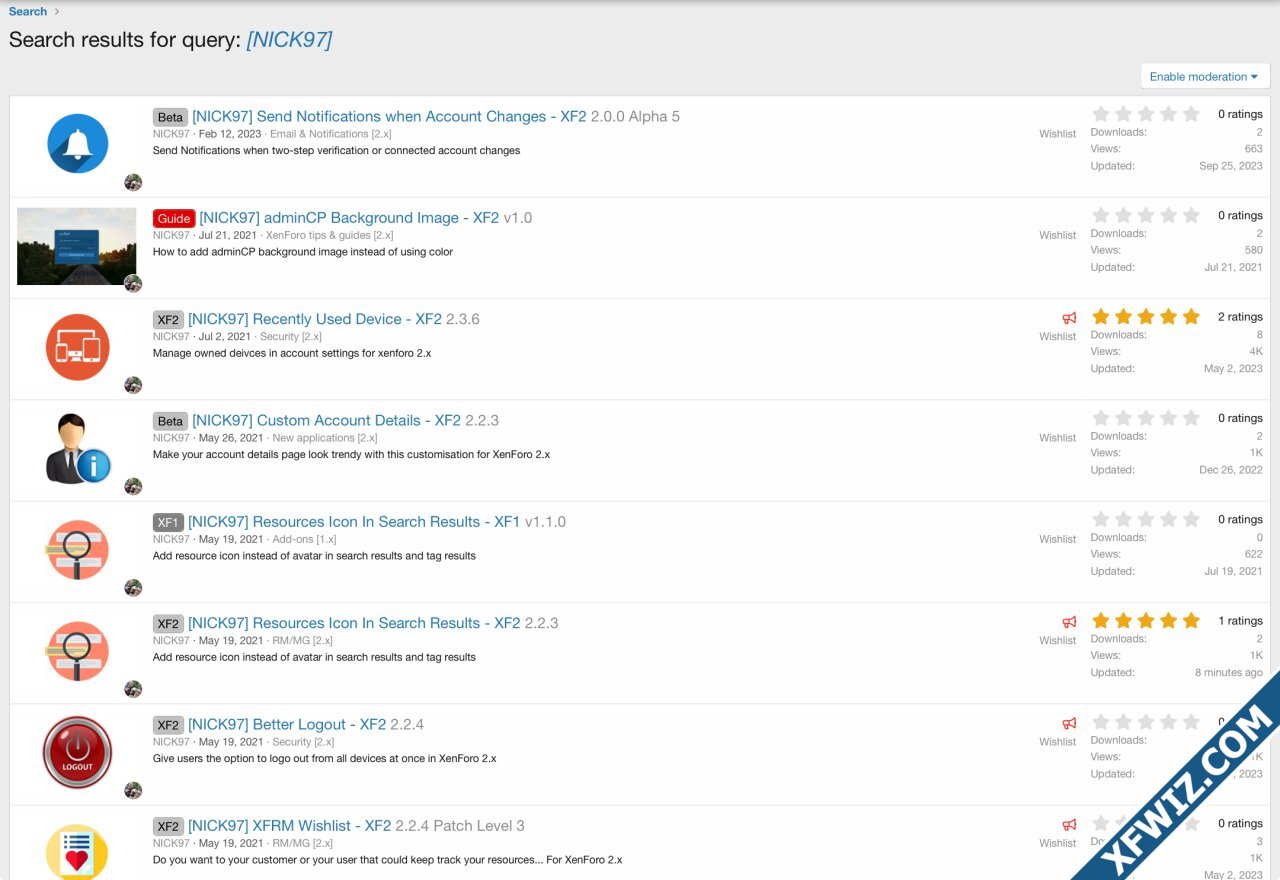Open Recently Used Device - XF2 resource
Viewport: 1280px width, 880px height.
pyautogui.click(x=315, y=319)
